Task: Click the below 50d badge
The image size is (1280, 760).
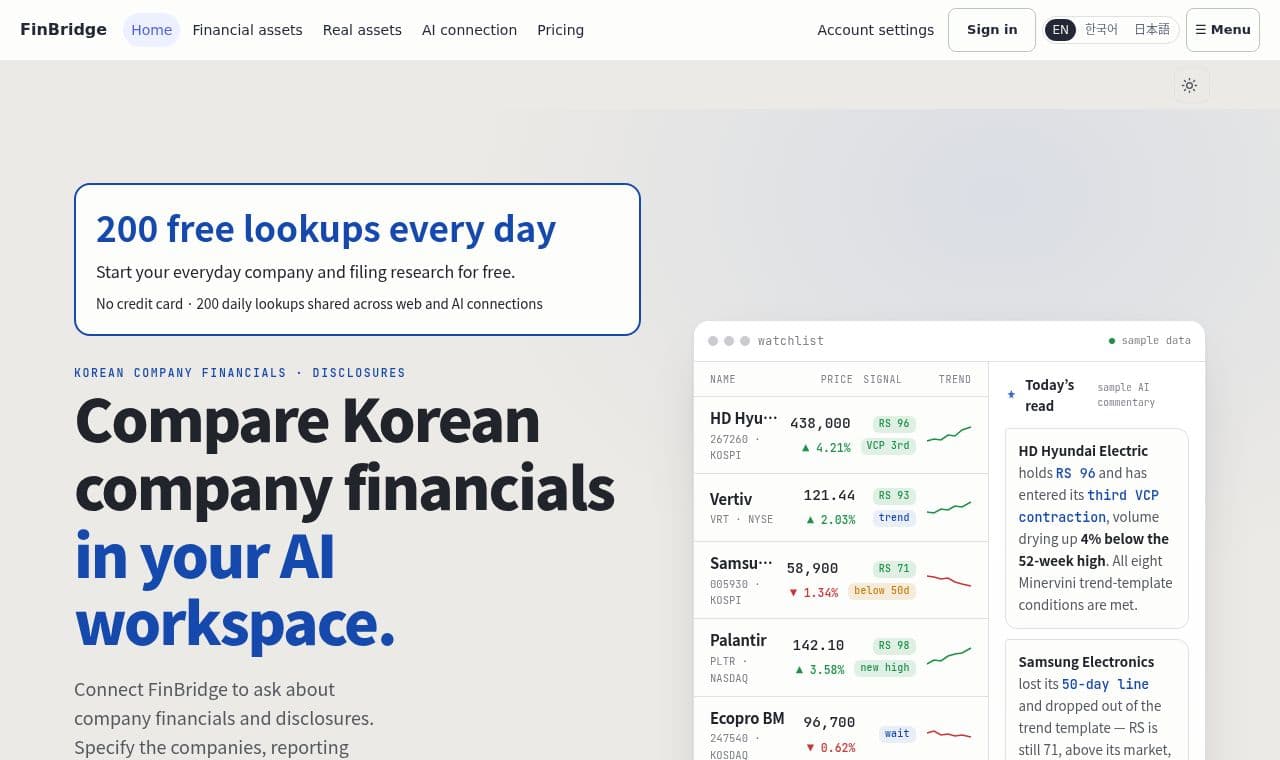Action: tap(882, 590)
